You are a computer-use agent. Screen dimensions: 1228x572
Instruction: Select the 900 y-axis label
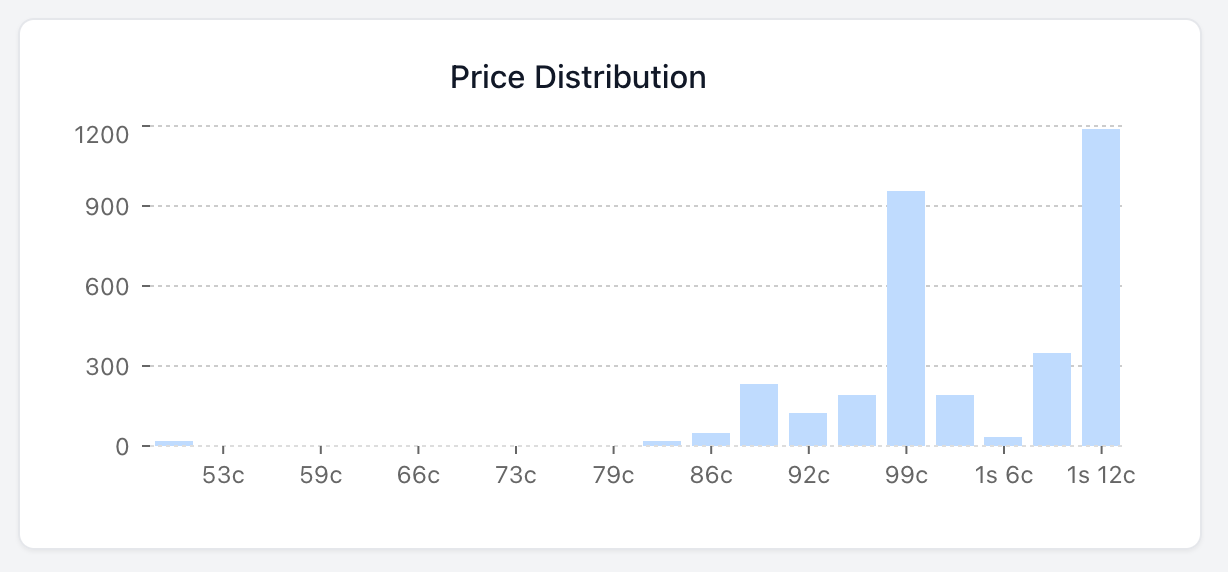(x=108, y=207)
